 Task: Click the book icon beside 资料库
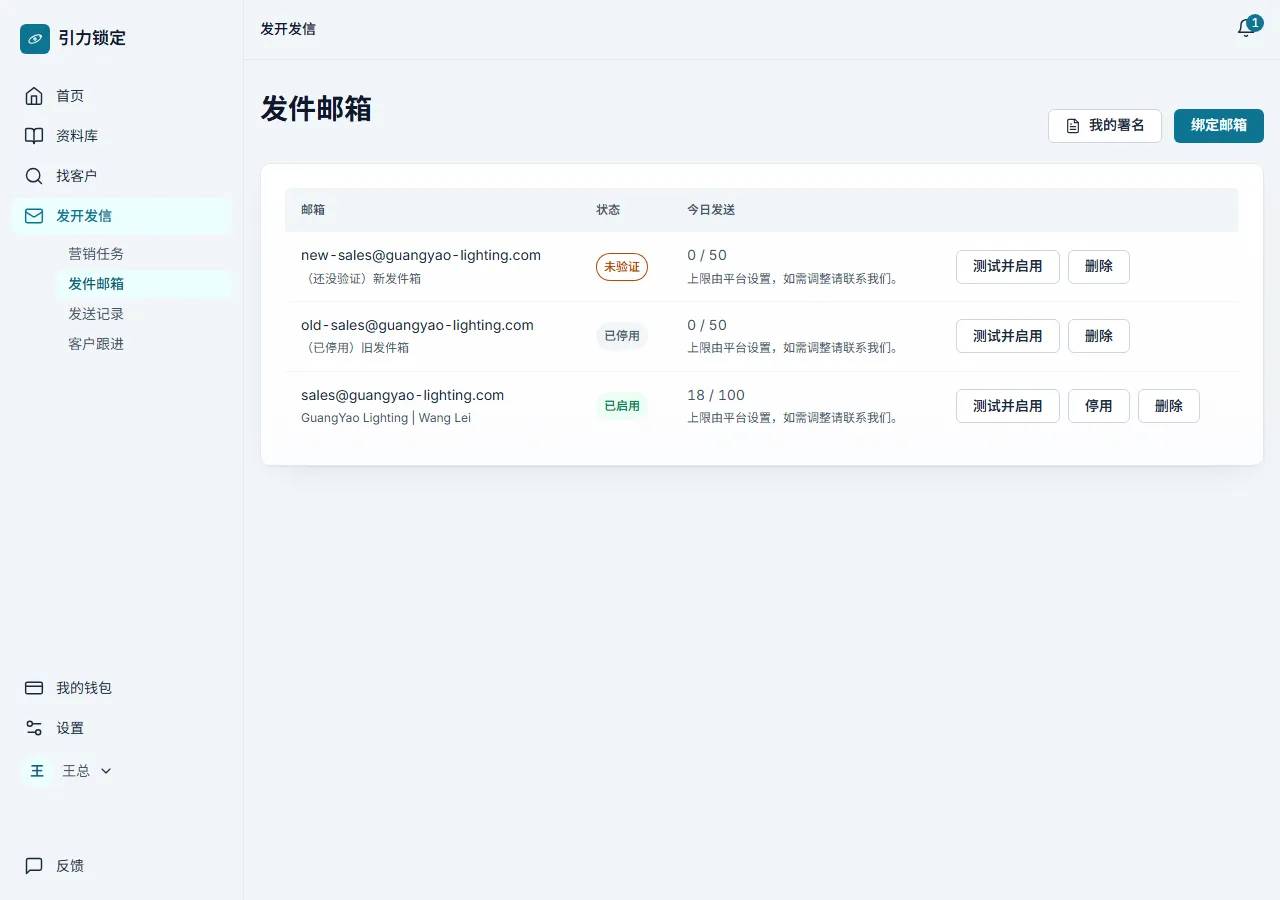(x=34, y=136)
